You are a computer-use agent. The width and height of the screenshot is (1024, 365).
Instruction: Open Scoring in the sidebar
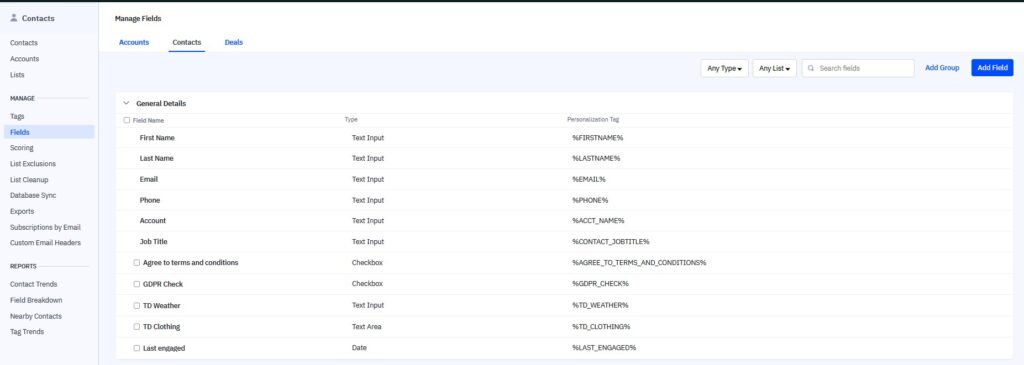pyautogui.click(x=22, y=148)
